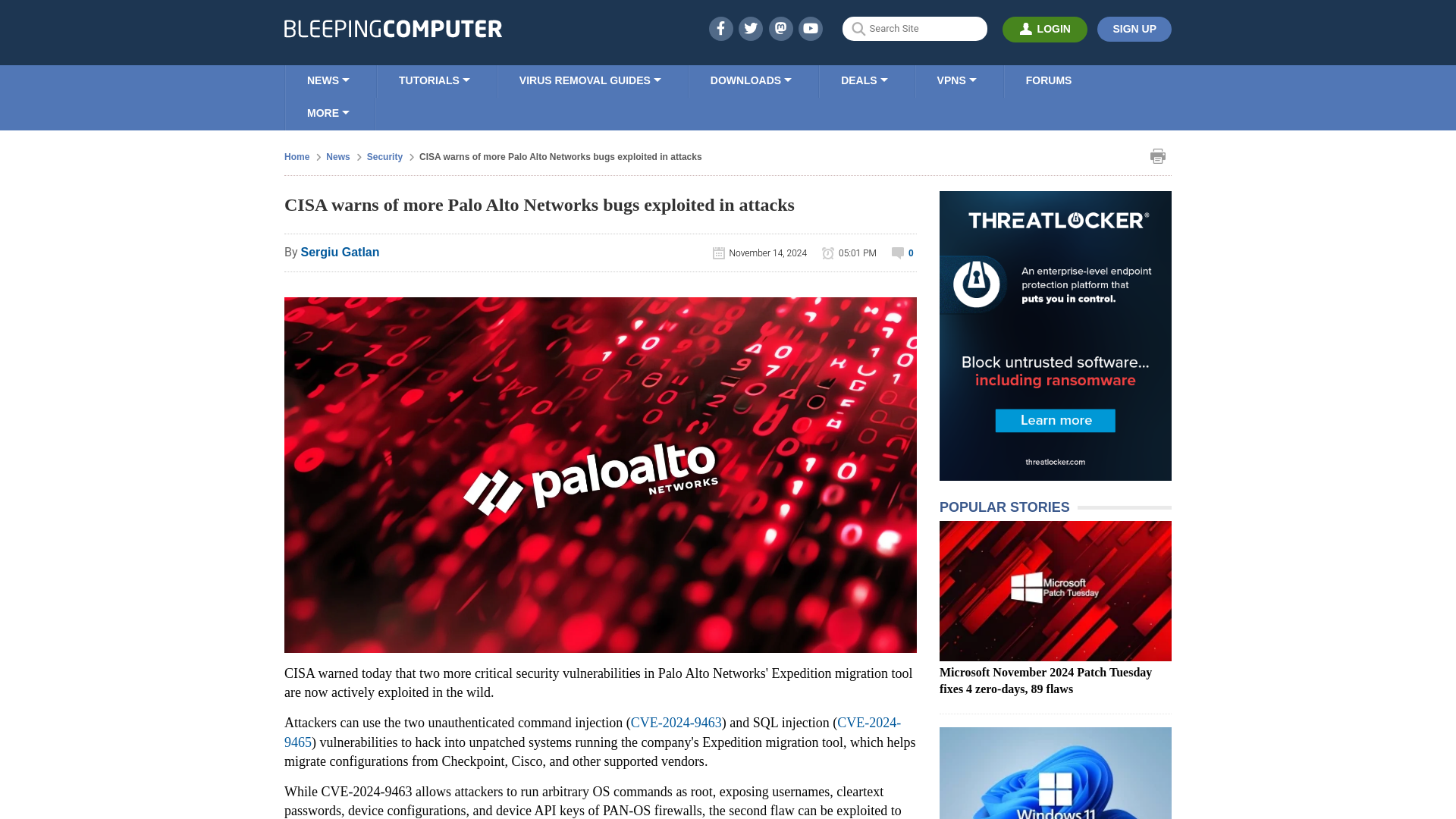Click the Microsoft Patch Tuesday thumbnail
This screenshot has width=1456, height=819.
pyautogui.click(x=1055, y=591)
